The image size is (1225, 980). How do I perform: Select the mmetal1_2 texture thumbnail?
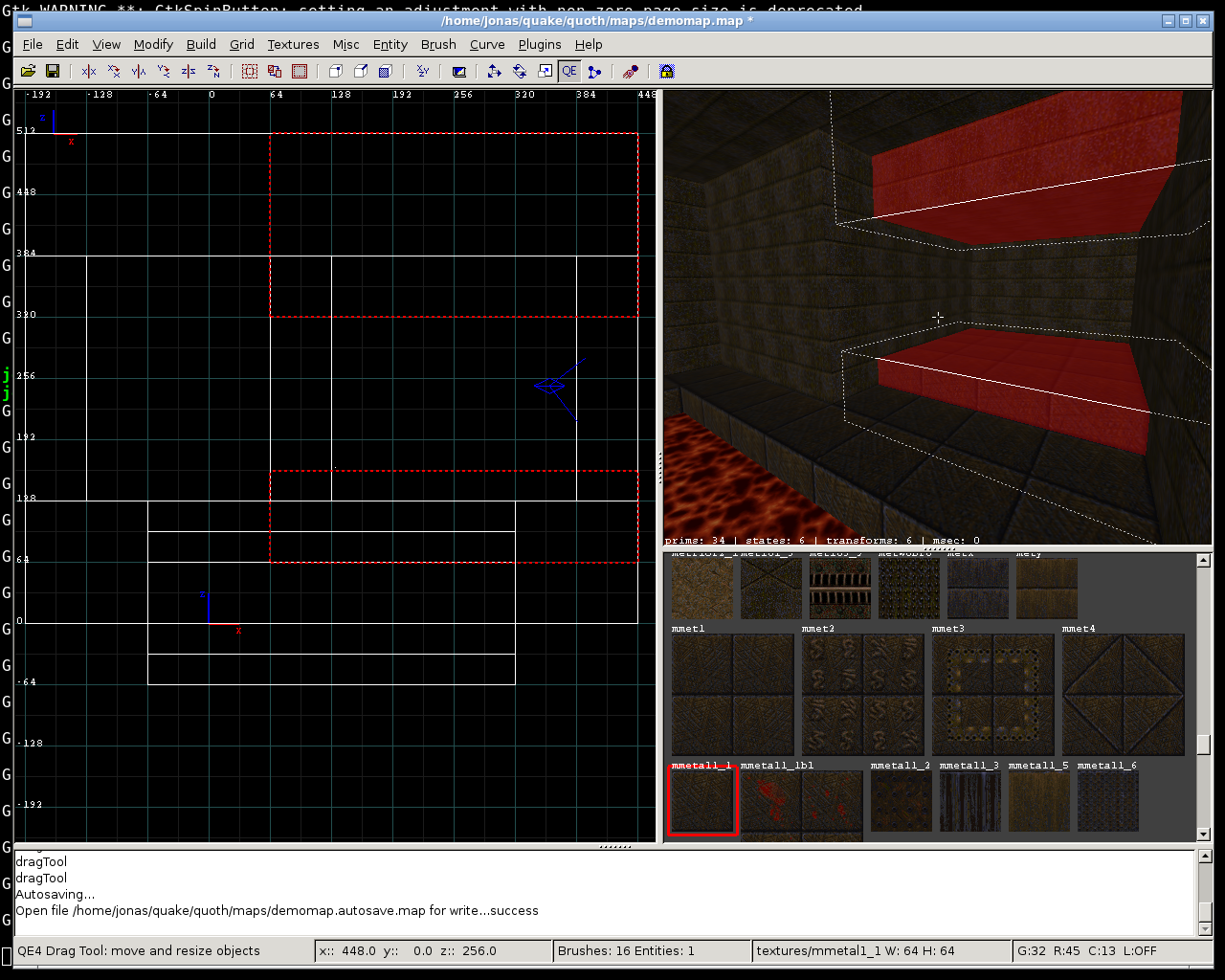pyautogui.click(x=901, y=801)
